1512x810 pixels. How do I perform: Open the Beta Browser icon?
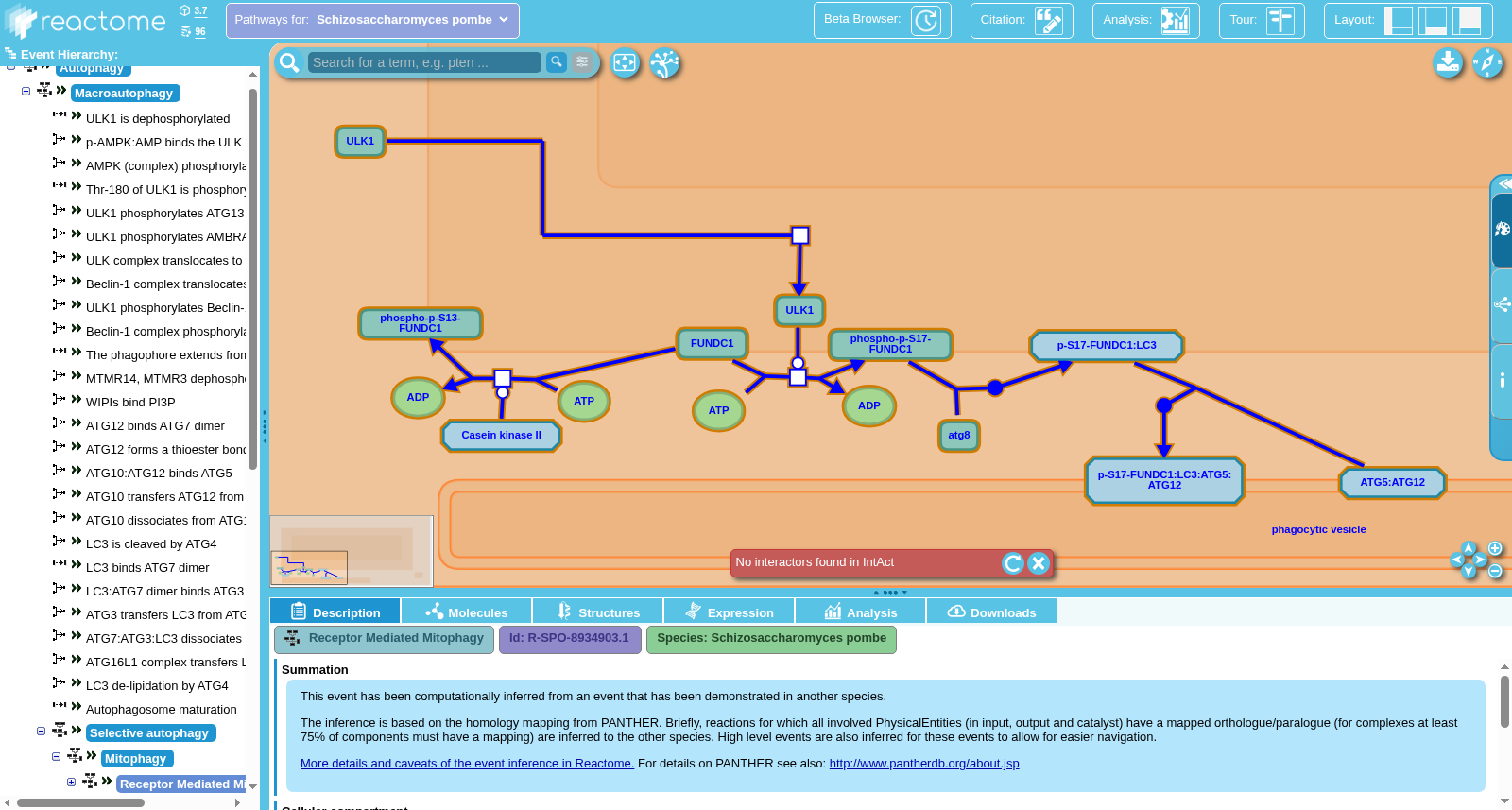pyautogui.click(x=926, y=20)
